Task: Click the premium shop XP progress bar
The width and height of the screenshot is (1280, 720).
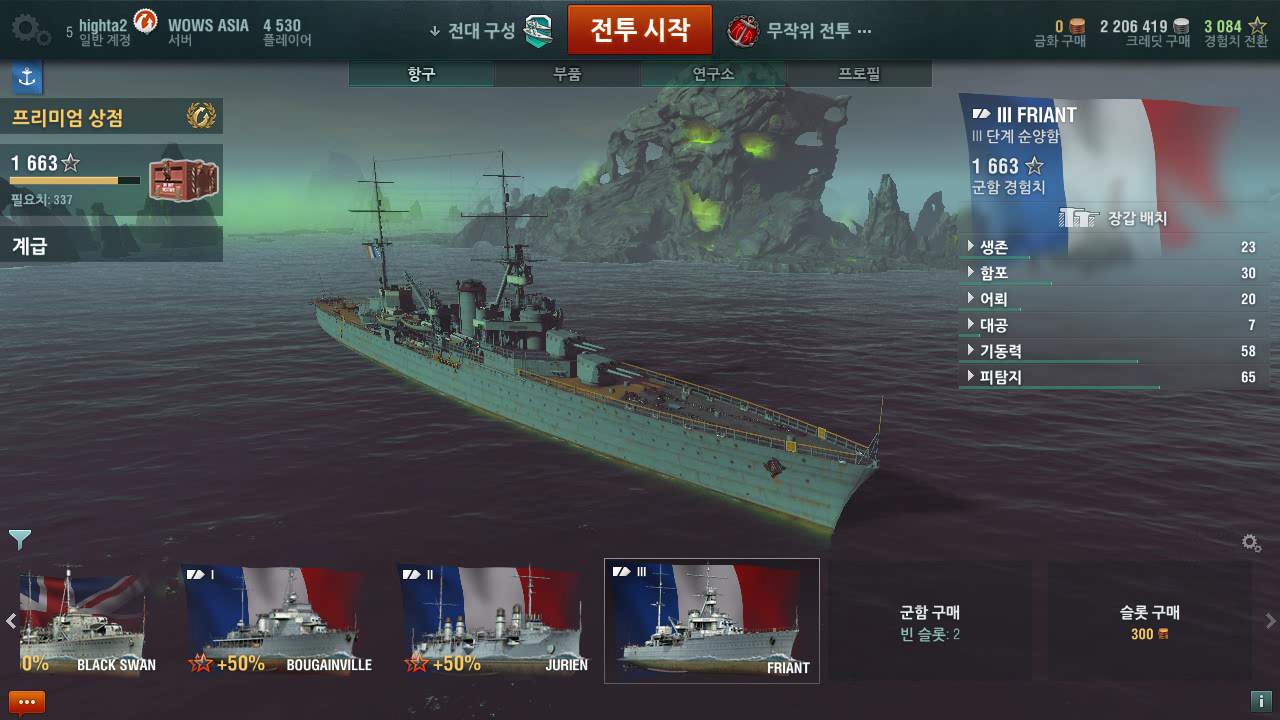Action: (75, 181)
